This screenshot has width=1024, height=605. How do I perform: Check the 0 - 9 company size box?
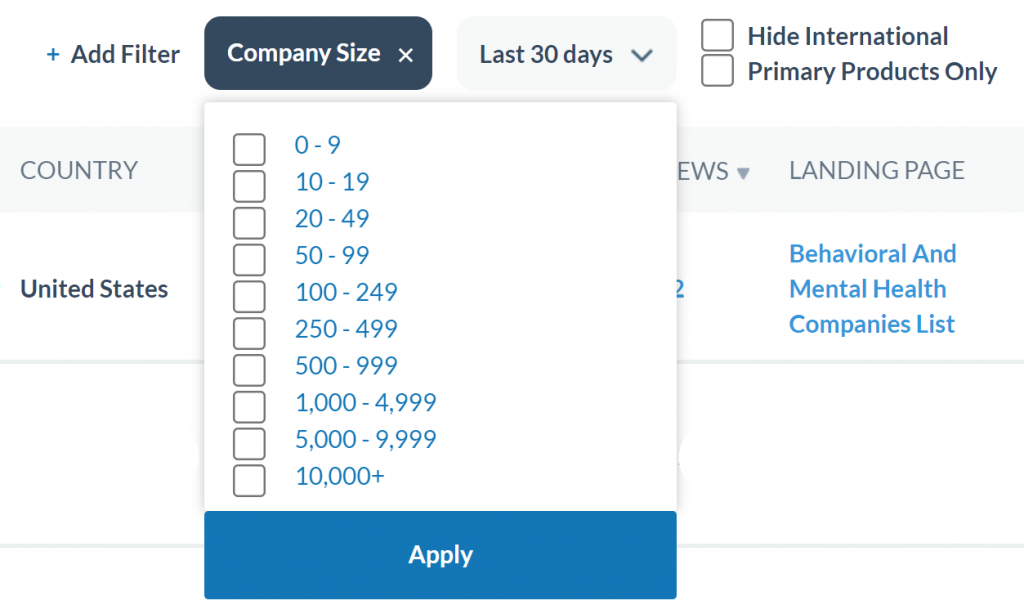[249, 149]
